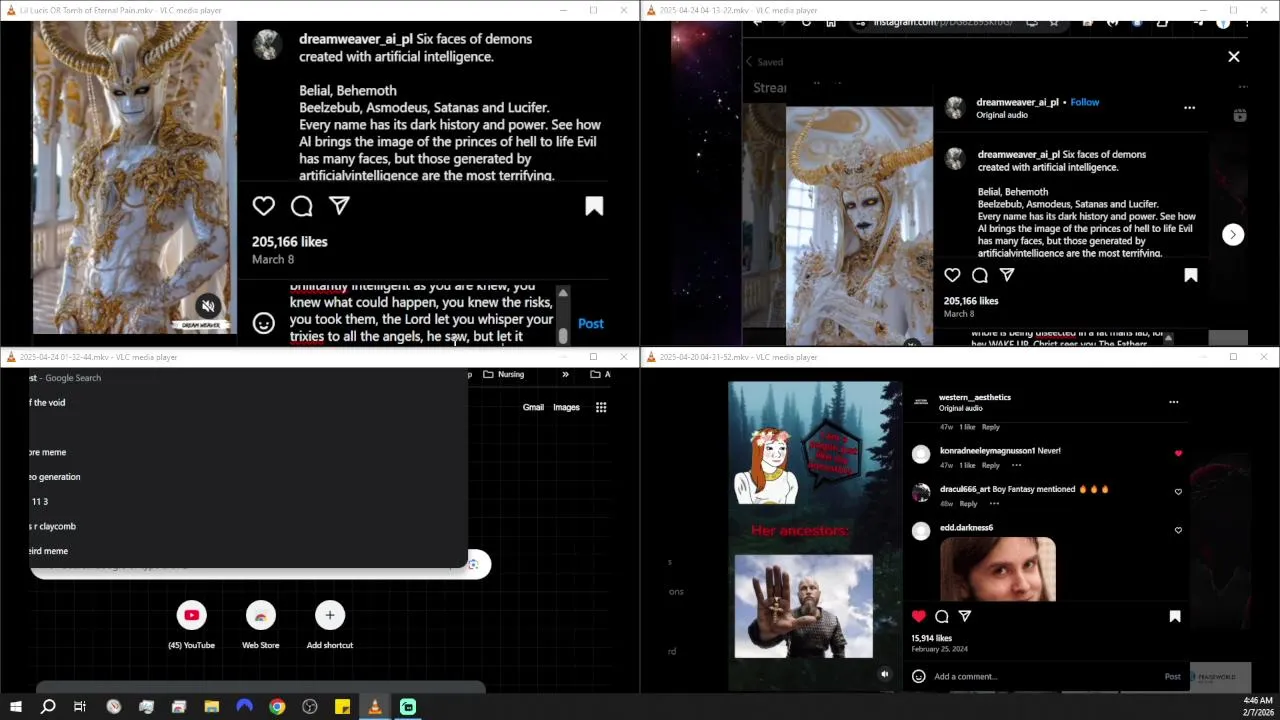Open emoji icon beside Add a comment
This screenshot has width=1280, height=720.
pos(918,676)
